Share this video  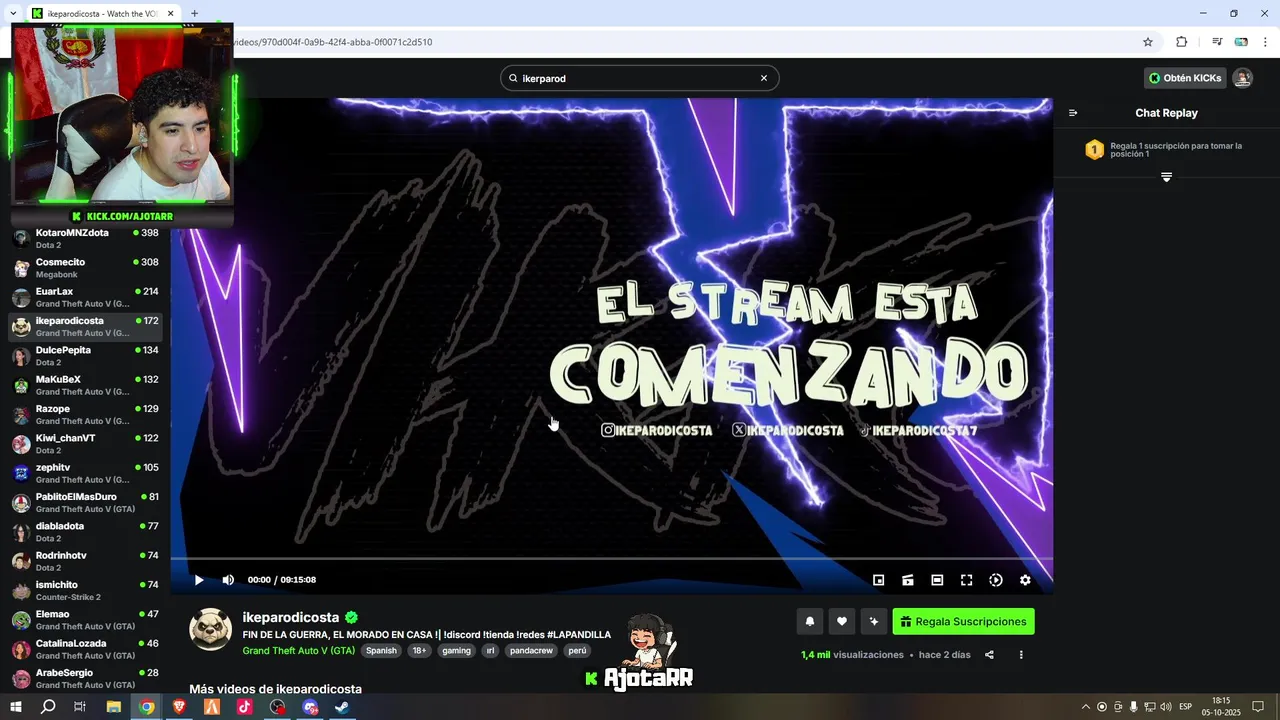[x=989, y=655]
